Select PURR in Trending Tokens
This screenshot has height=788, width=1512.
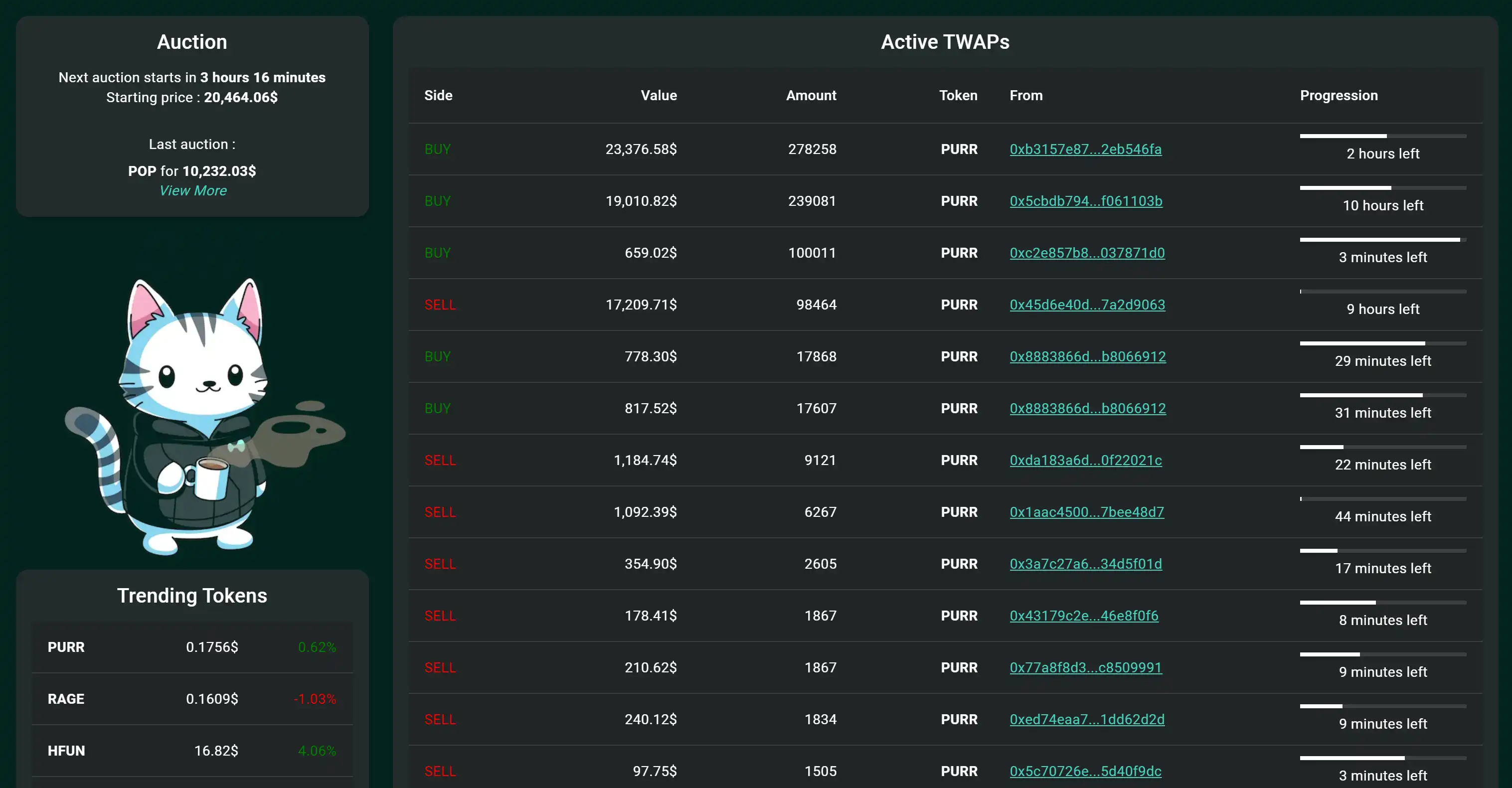click(x=66, y=647)
